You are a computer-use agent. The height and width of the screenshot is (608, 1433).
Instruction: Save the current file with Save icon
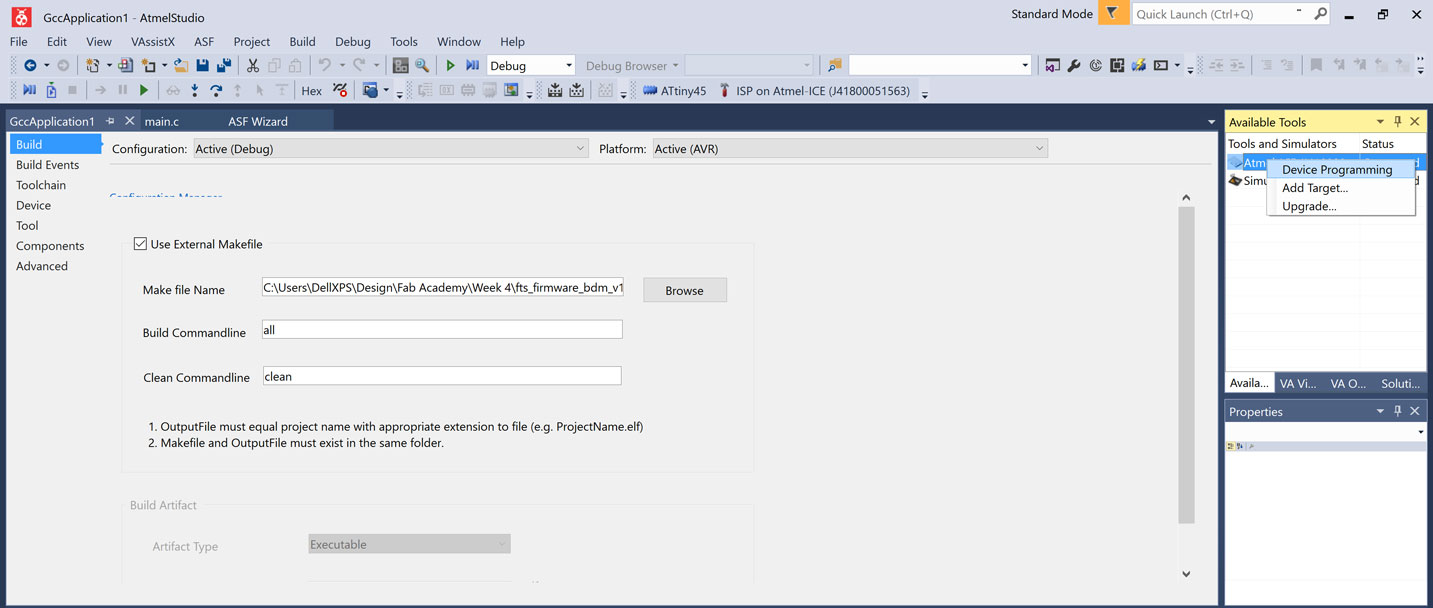point(203,65)
